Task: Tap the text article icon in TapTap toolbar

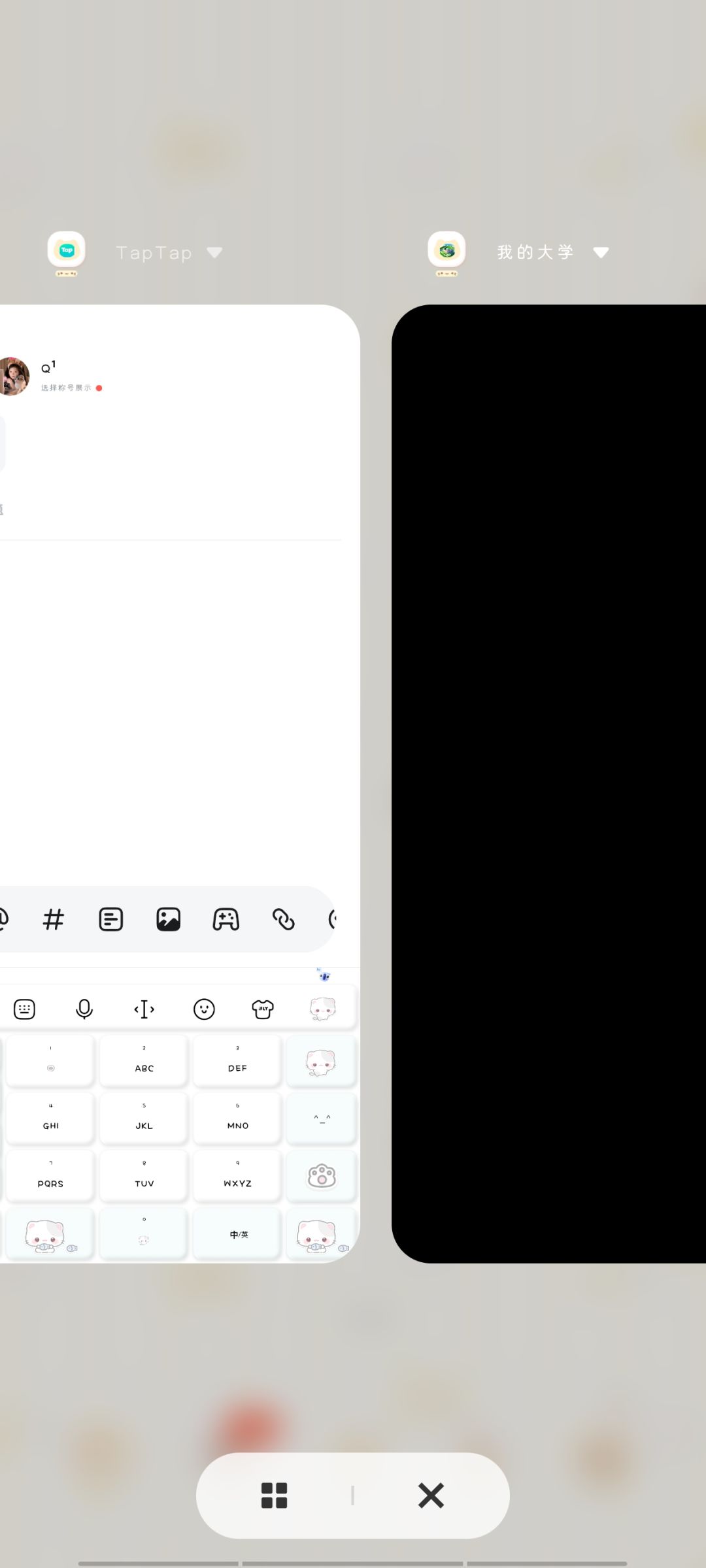Action: tap(111, 919)
